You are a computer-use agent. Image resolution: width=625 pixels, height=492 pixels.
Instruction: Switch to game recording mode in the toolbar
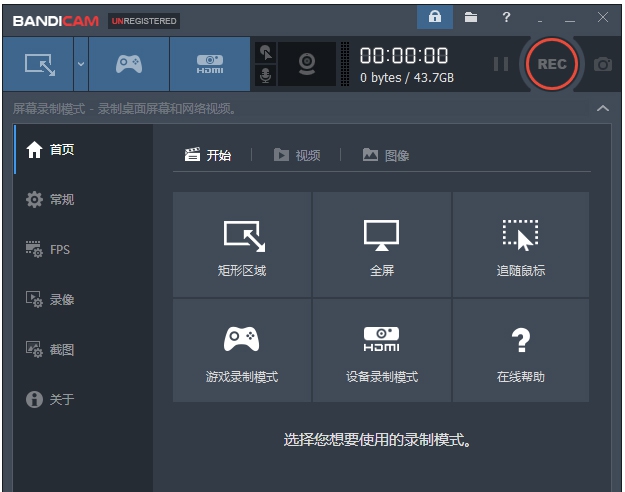pyautogui.click(x=129, y=64)
